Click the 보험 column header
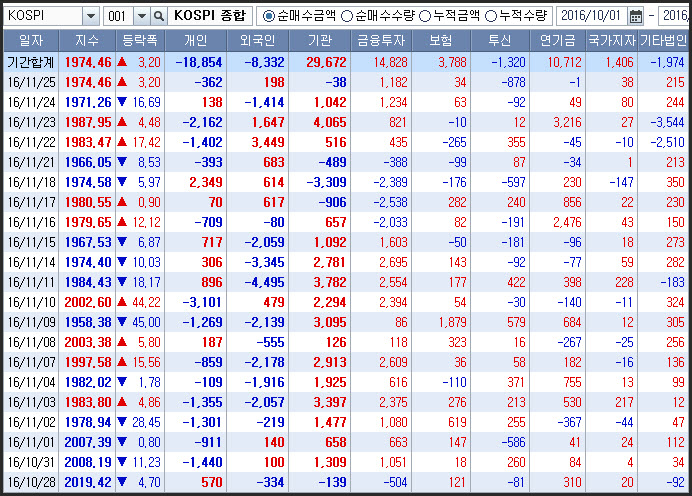The height and width of the screenshot is (496, 692). [x=441, y=41]
